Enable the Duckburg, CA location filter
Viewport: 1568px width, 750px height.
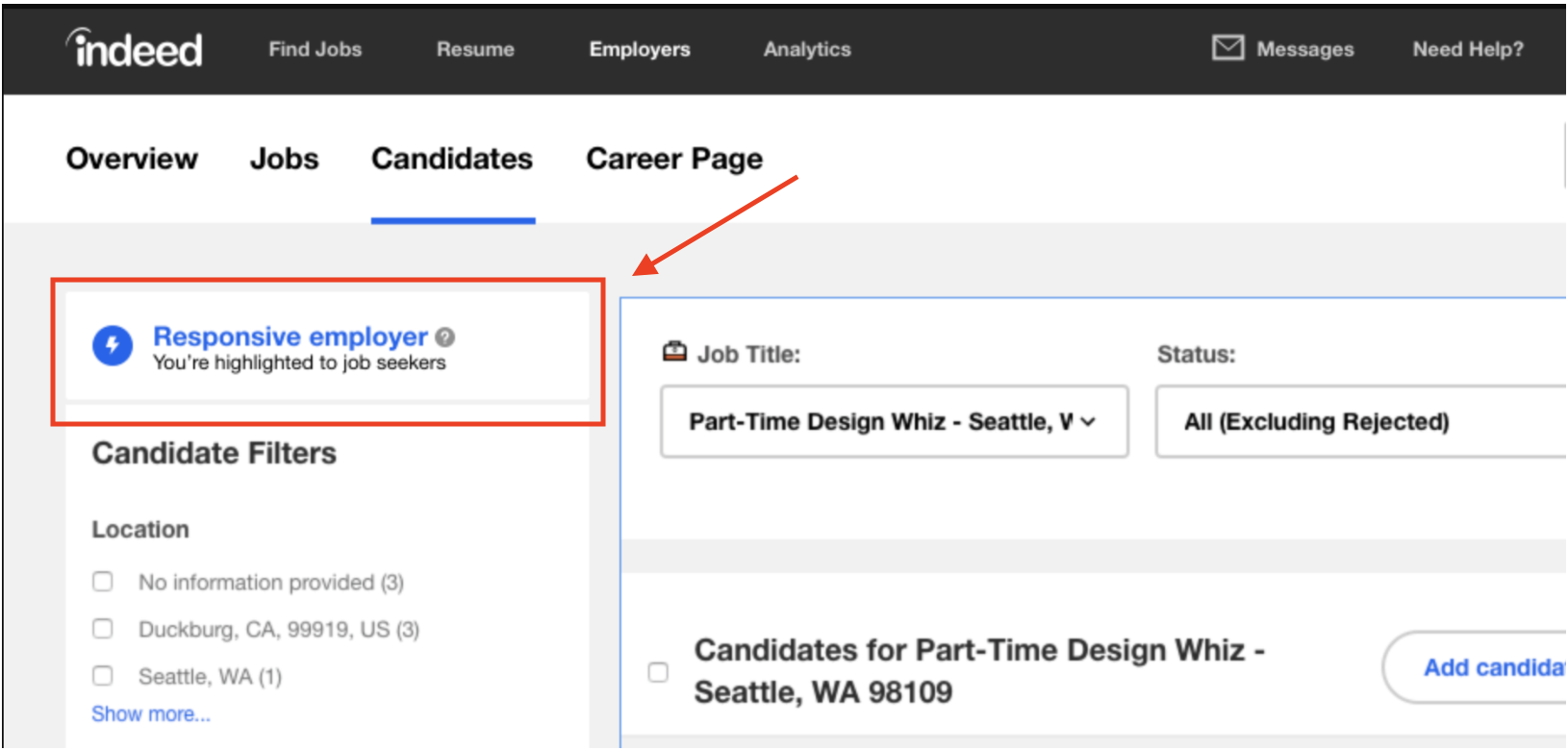(103, 629)
